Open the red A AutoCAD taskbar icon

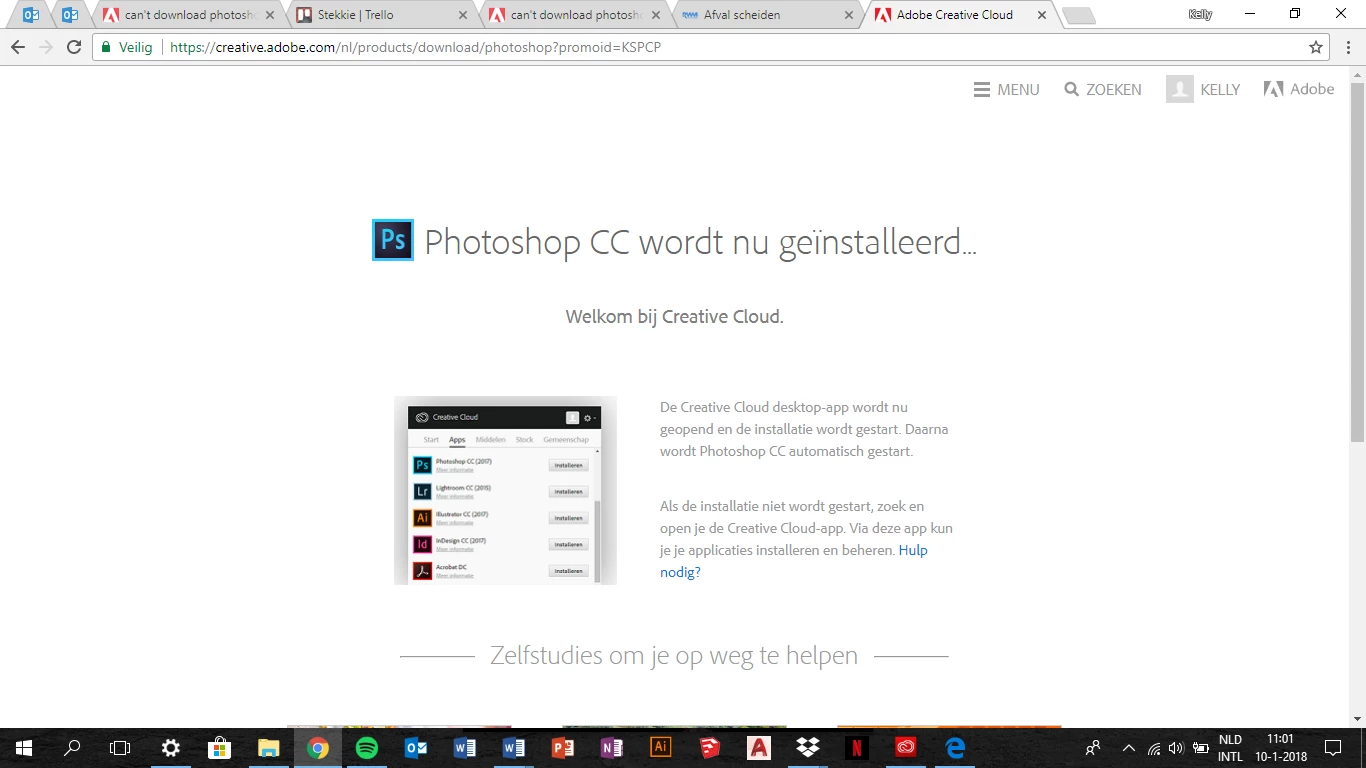(759, 748)
